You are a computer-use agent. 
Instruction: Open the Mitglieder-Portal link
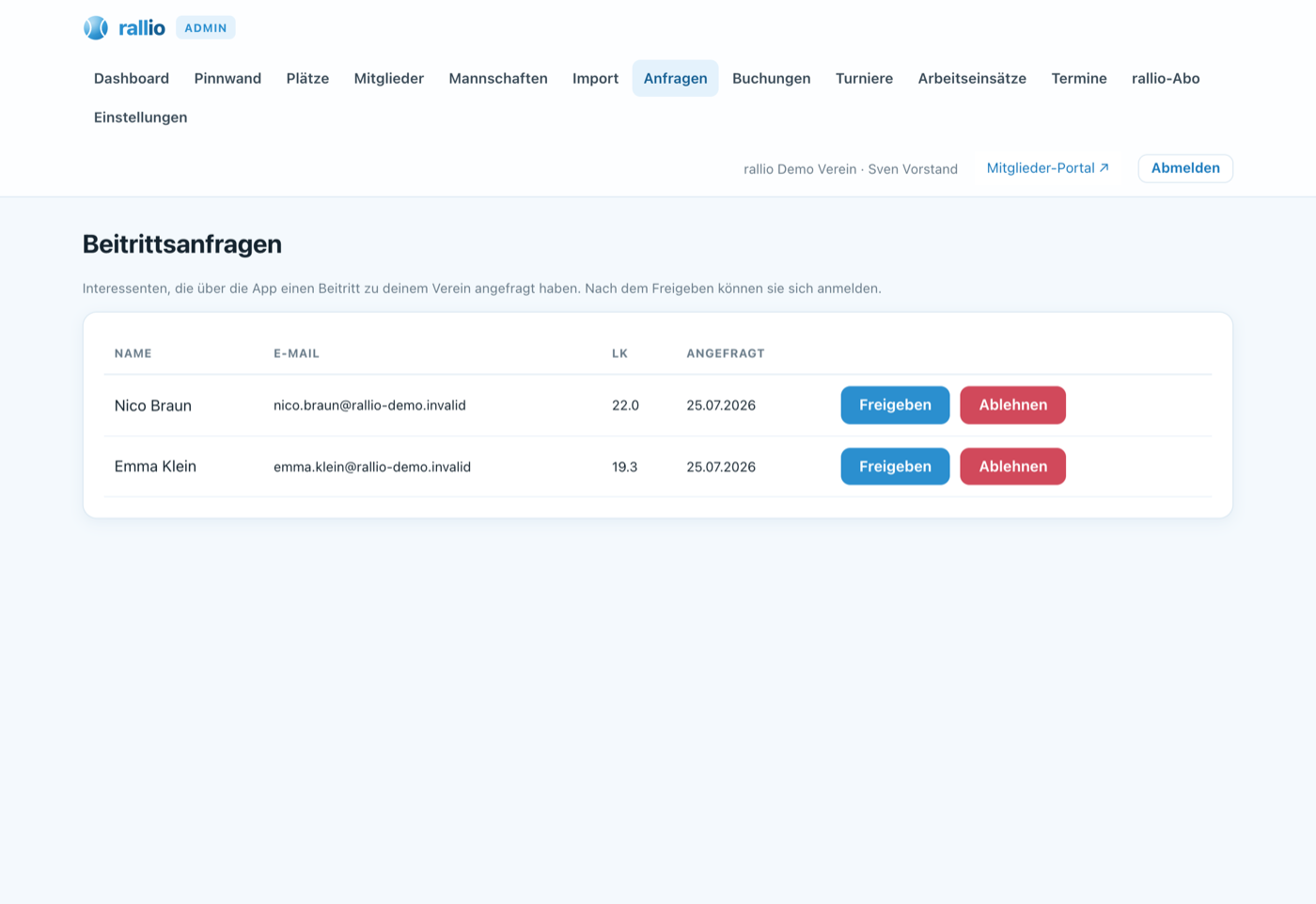click(x=1048, y=168)
